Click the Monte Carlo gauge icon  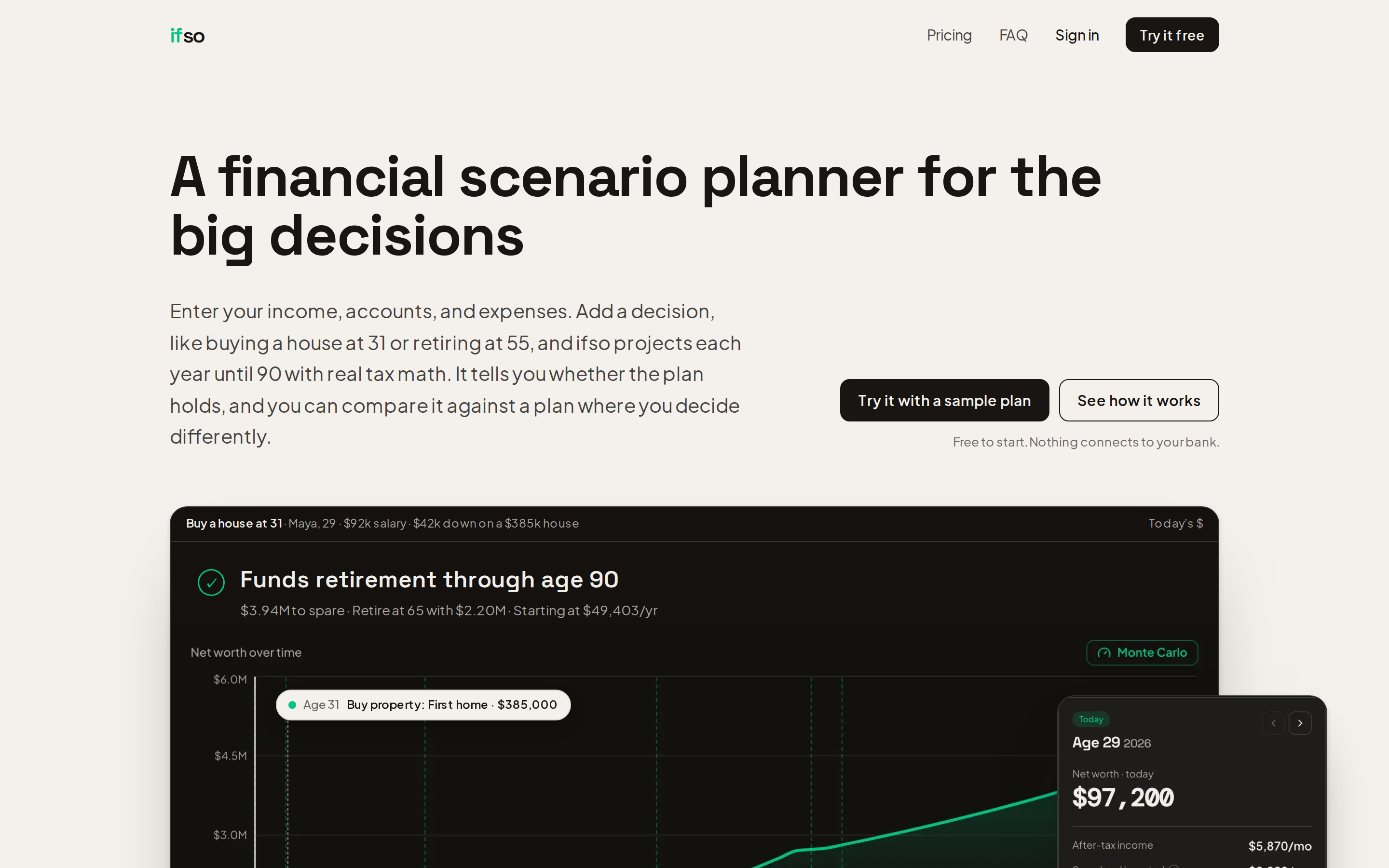[1104, 653]
